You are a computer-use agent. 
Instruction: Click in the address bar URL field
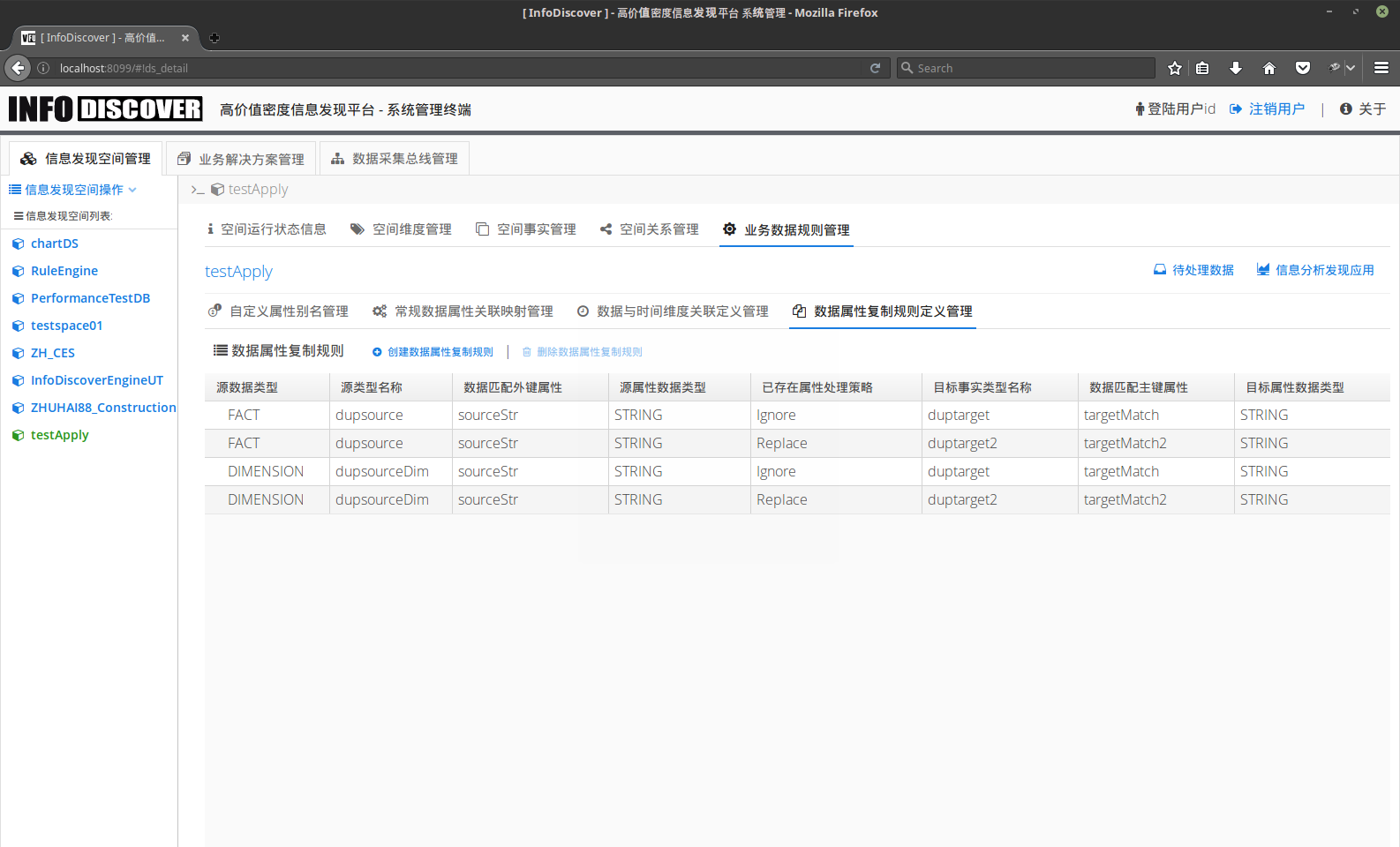click(459, 68)
